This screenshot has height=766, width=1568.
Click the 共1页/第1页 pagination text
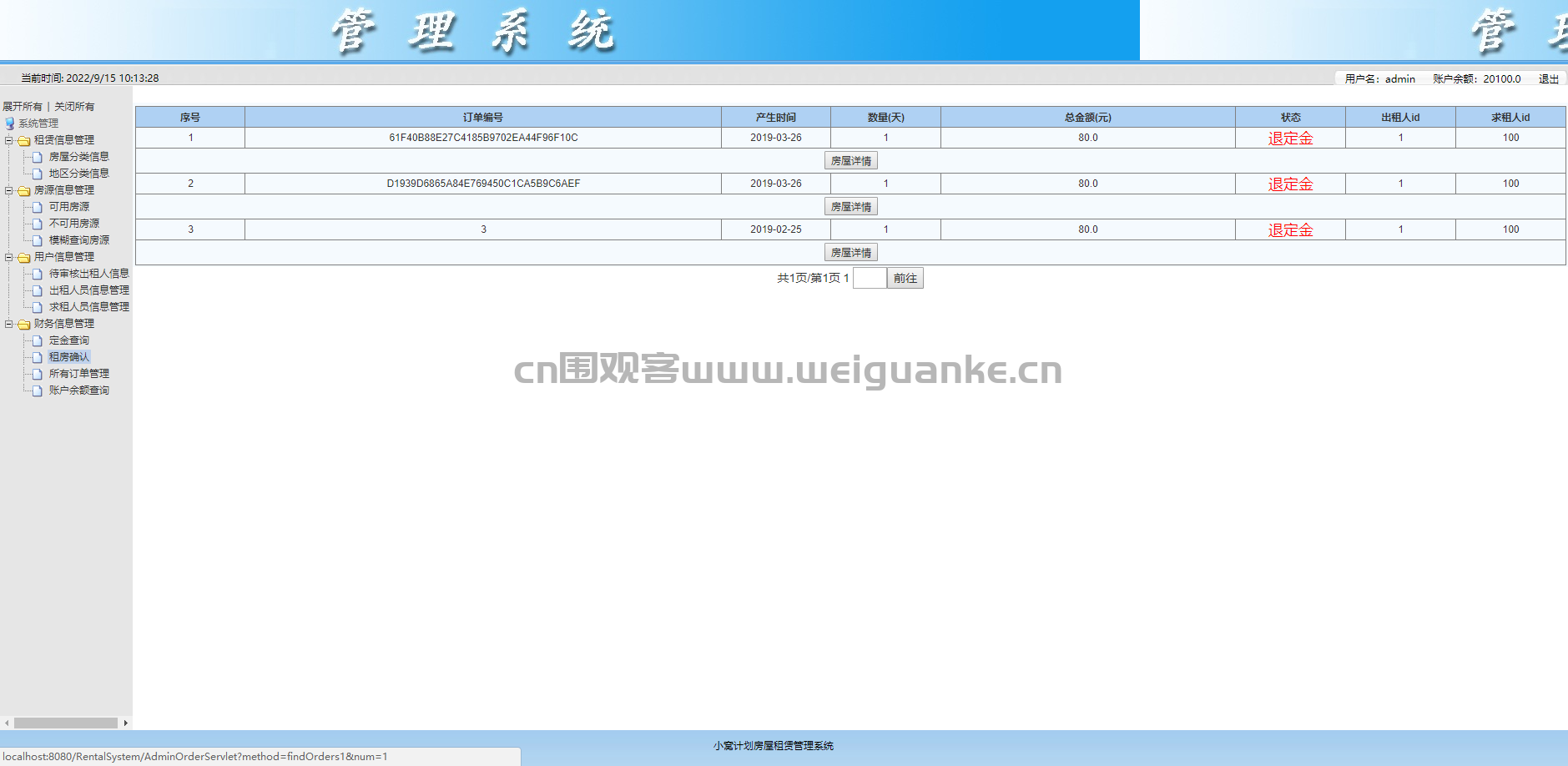(813, 278)
